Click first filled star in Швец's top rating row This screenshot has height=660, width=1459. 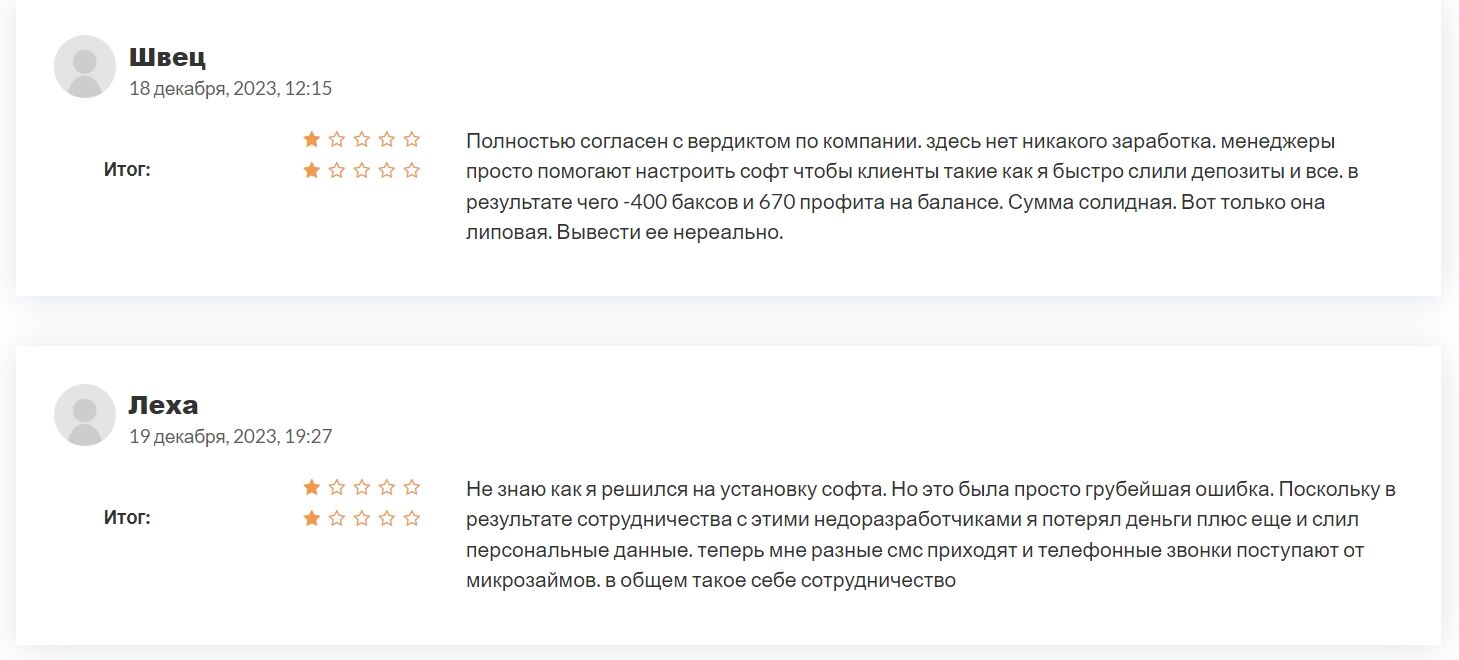tap(312, 139)
